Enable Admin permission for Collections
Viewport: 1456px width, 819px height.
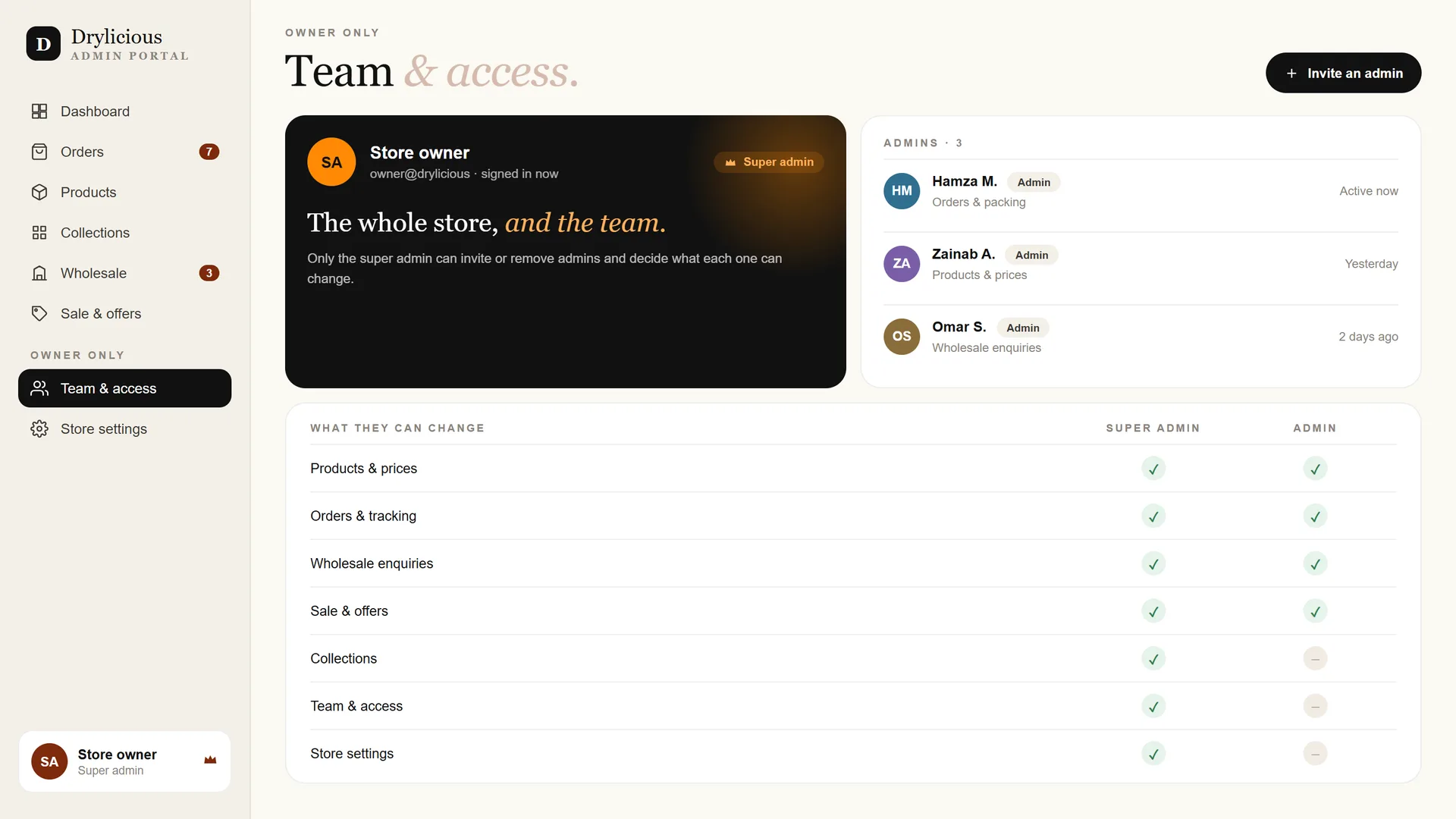(x=1315, y=659)
